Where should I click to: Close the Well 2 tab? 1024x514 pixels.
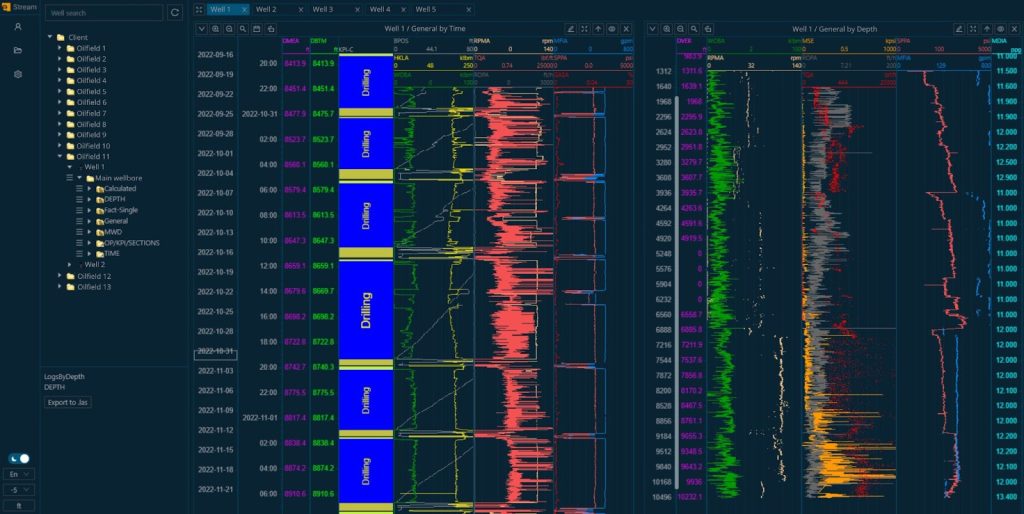300,10
